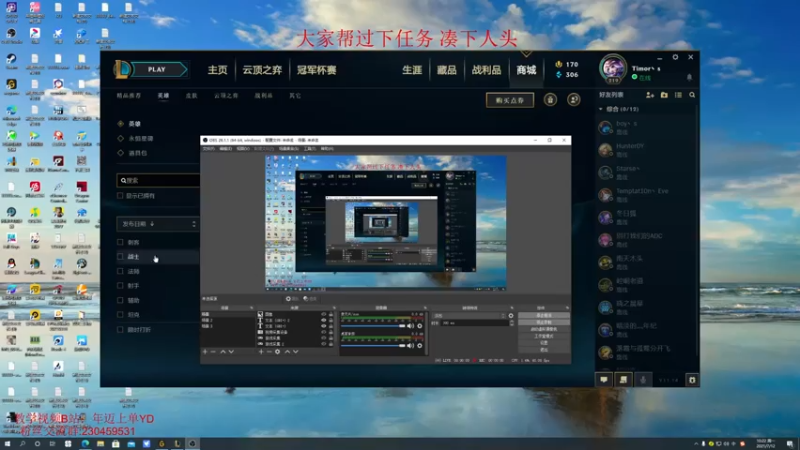Open the Windows Start menu

coord(8,444)
